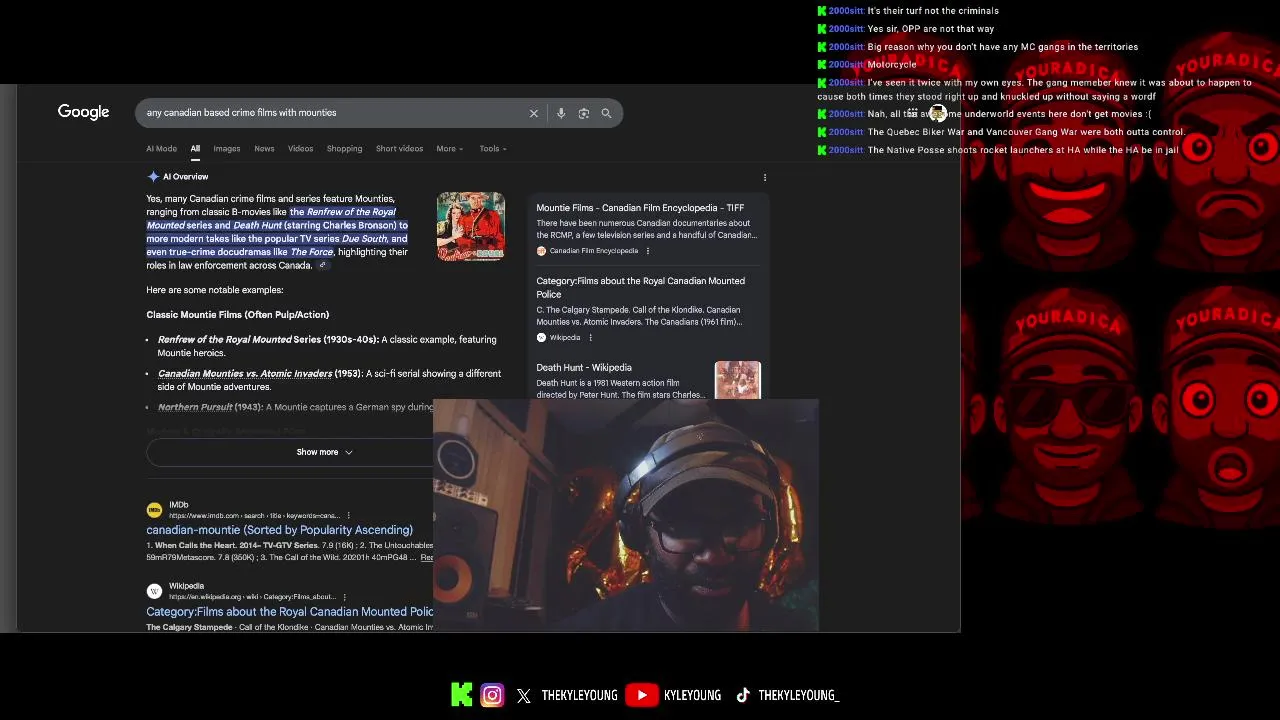The image size is (1280, 720).
Task: Click the AI Overview label
Action: (186, 177)
